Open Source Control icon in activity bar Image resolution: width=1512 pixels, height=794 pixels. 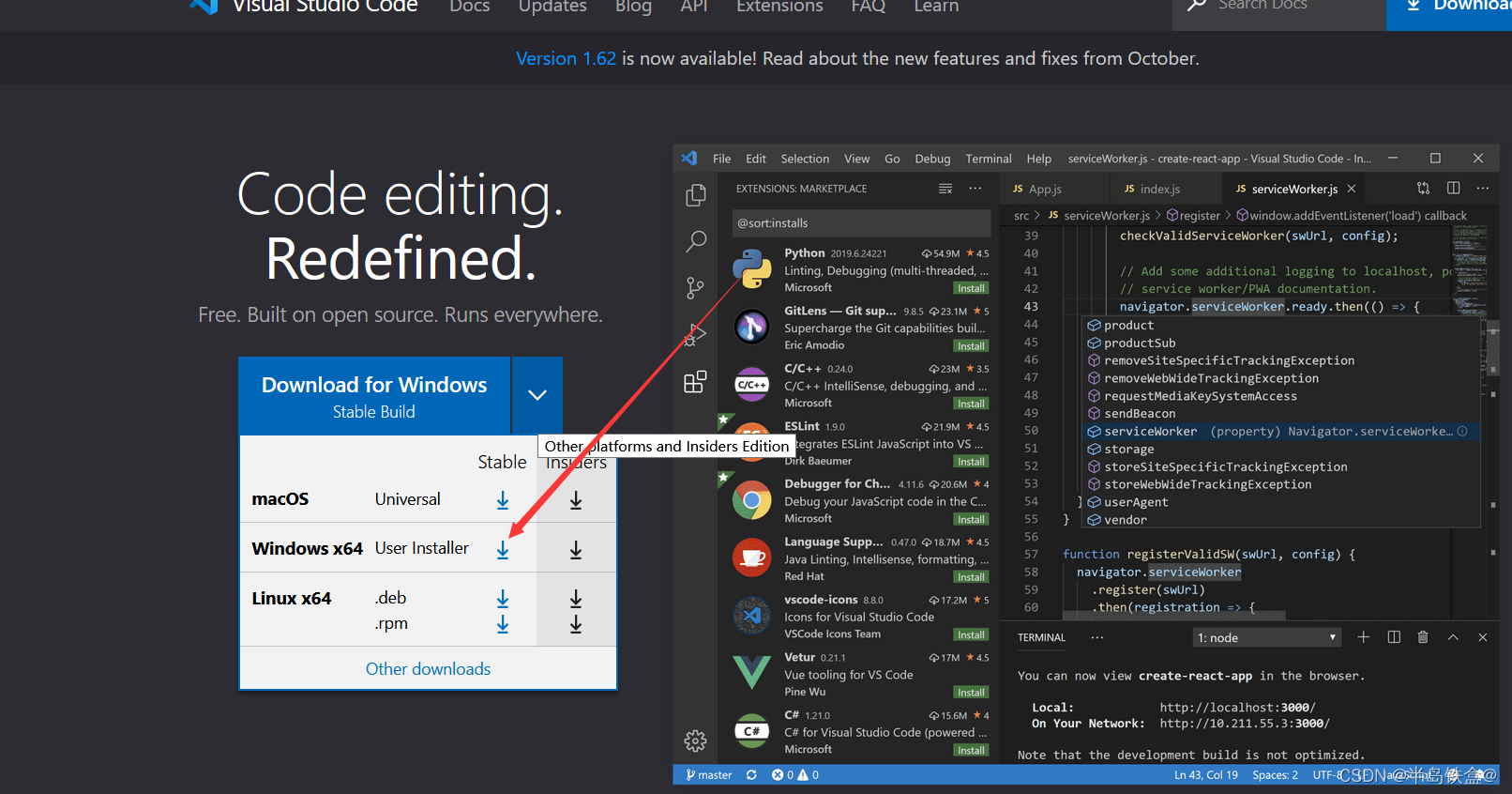click(695, 288)
